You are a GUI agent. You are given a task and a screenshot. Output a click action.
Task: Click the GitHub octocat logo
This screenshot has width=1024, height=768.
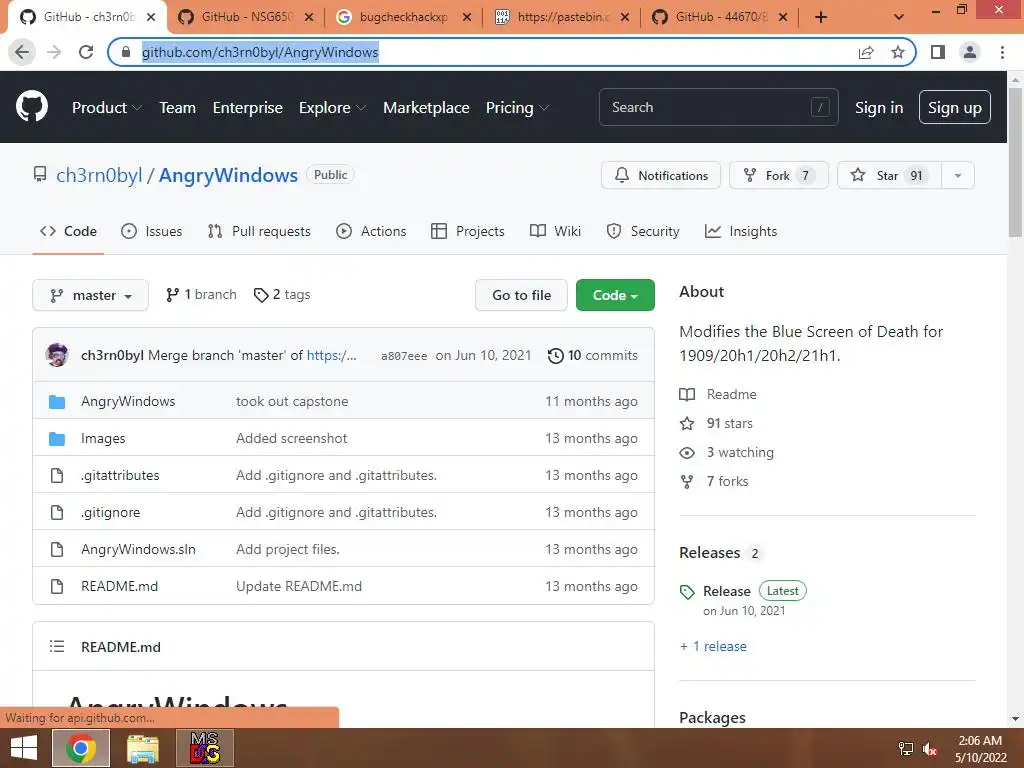click(x=31, y=107)
